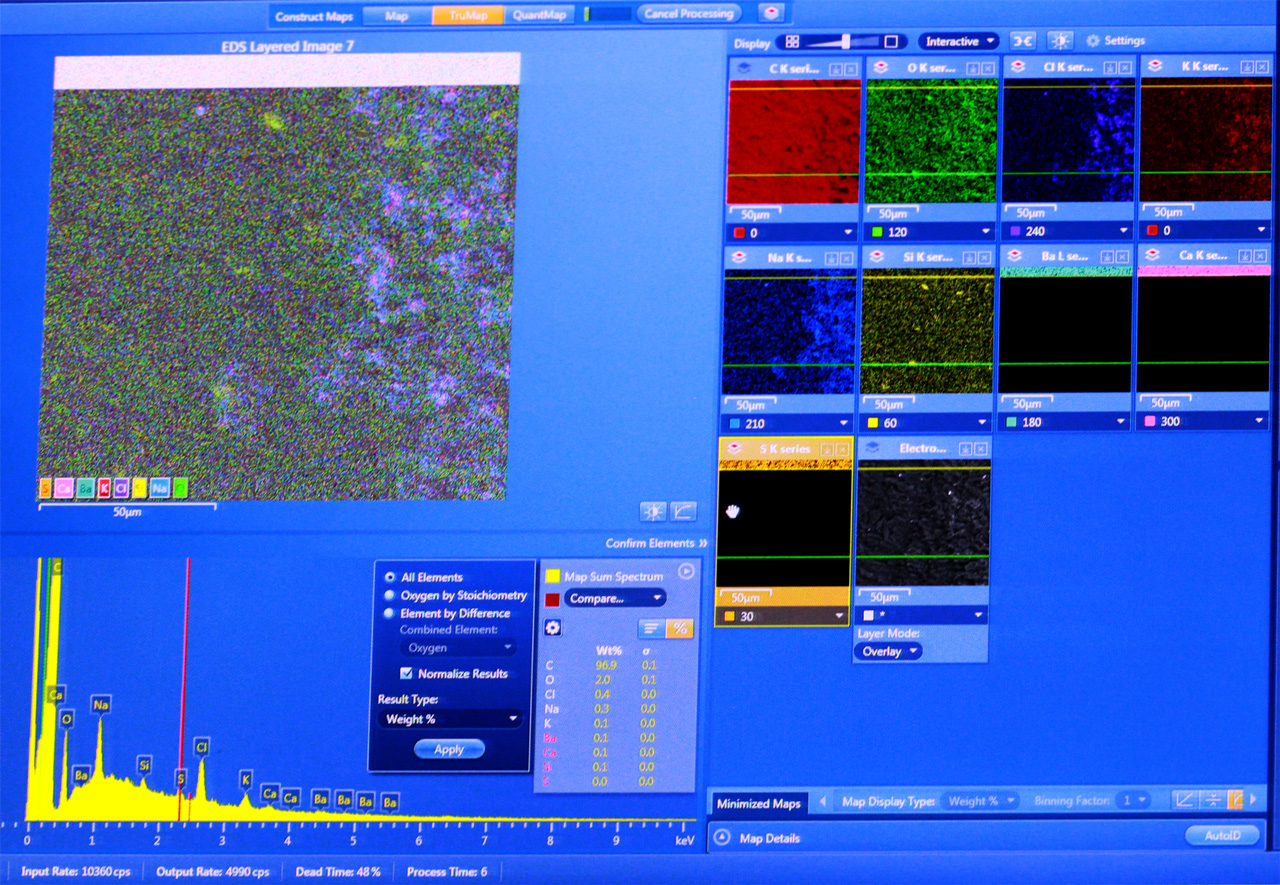Image resolution: width=1280 pixels, height=885 pixels.
Task: Select the Map mode in Construct Maps
Action: [x=396, y=15]
